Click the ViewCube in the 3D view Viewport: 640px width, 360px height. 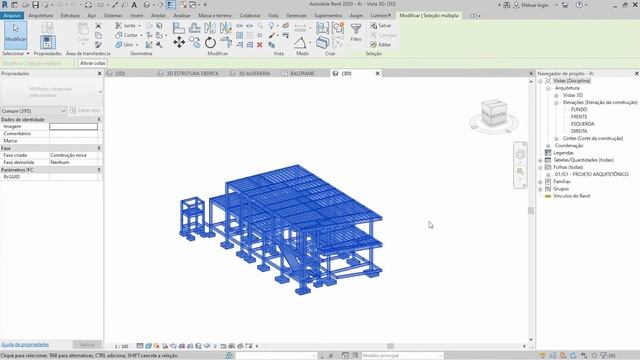(493, 114)
